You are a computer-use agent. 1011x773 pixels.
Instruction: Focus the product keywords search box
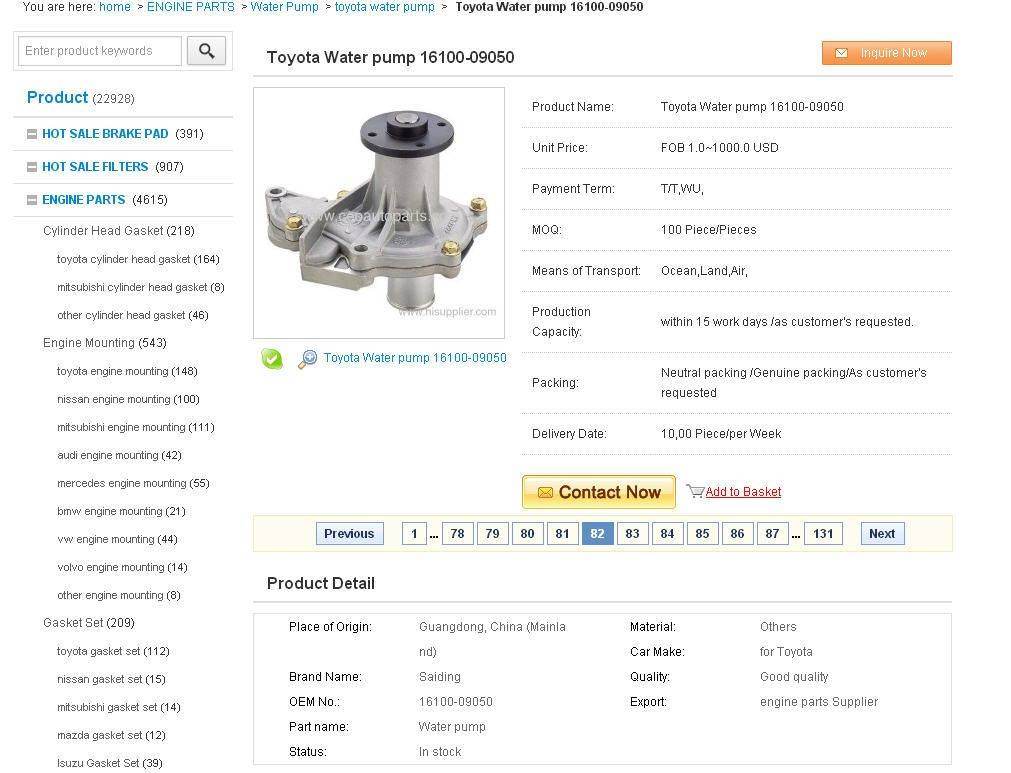(x=100, y=51)
